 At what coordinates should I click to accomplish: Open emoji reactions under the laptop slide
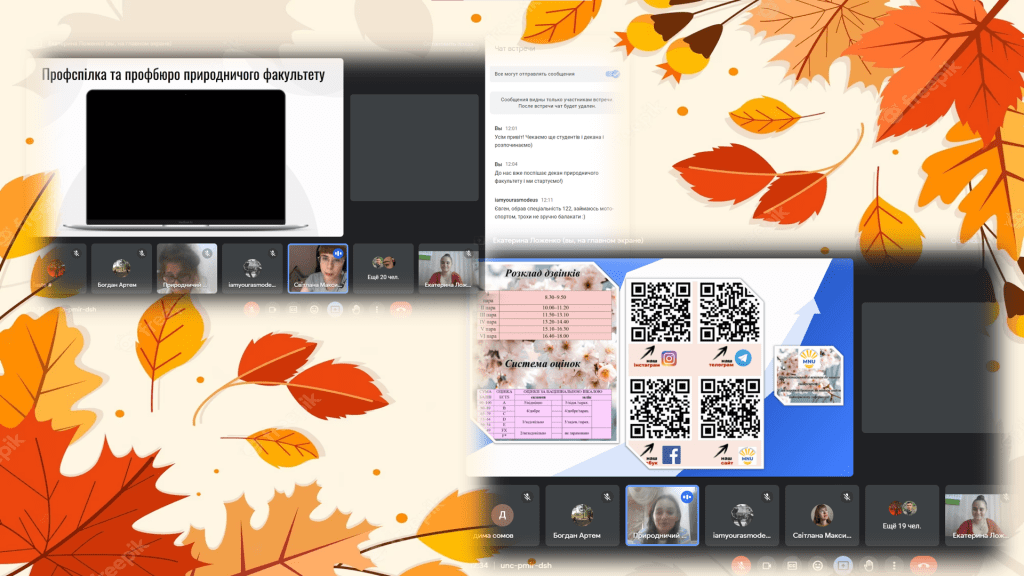(312, 309)
